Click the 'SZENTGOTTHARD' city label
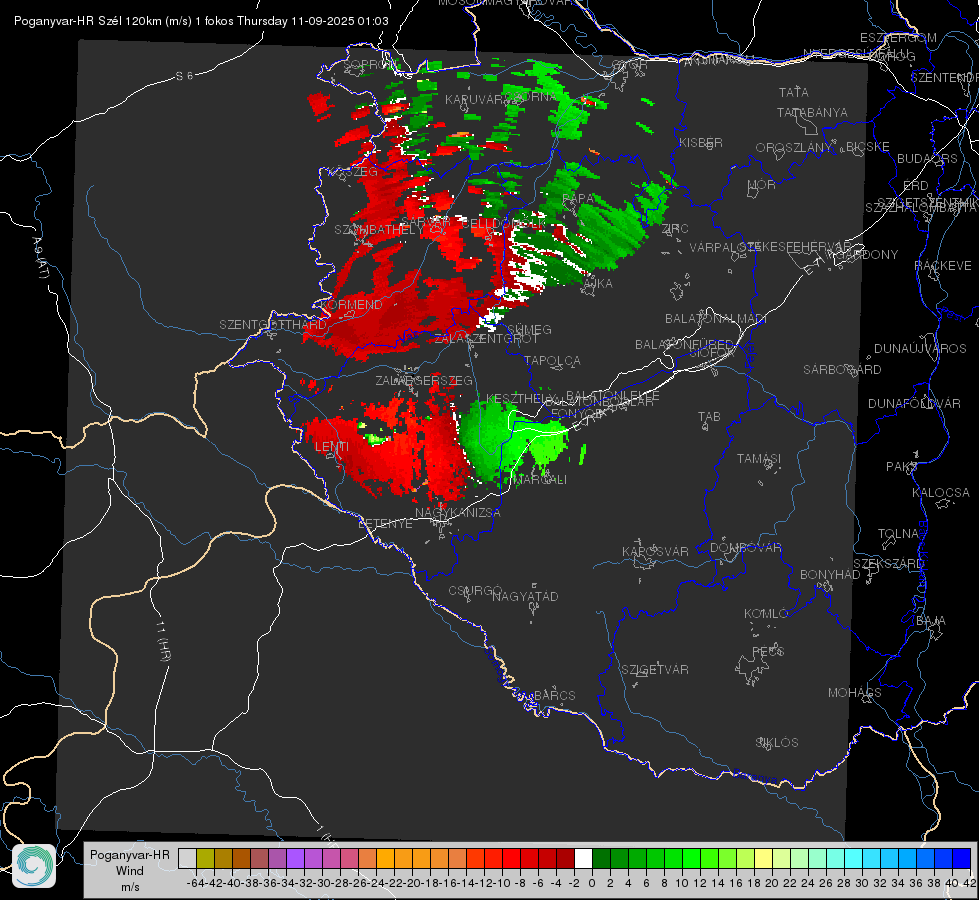 [x=273, y=325]
